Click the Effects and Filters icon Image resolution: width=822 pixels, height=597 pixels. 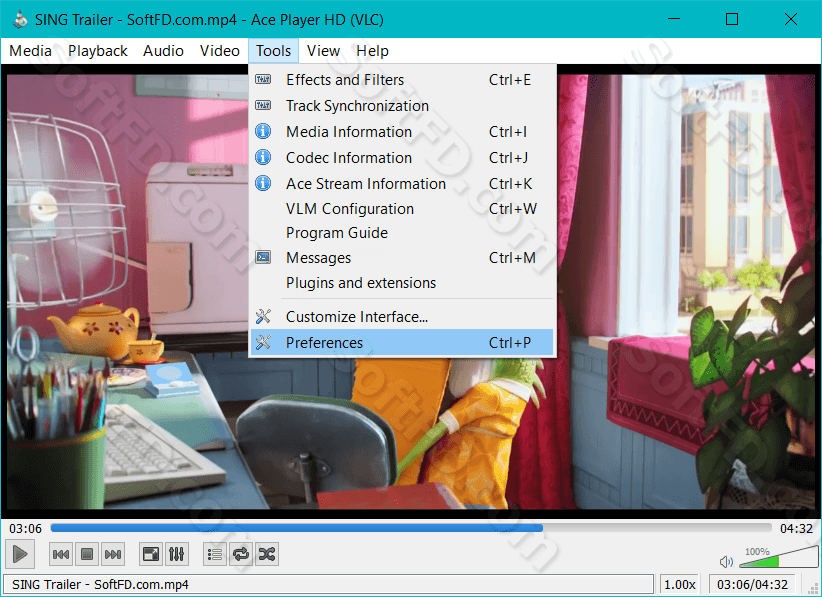point(263,80)
